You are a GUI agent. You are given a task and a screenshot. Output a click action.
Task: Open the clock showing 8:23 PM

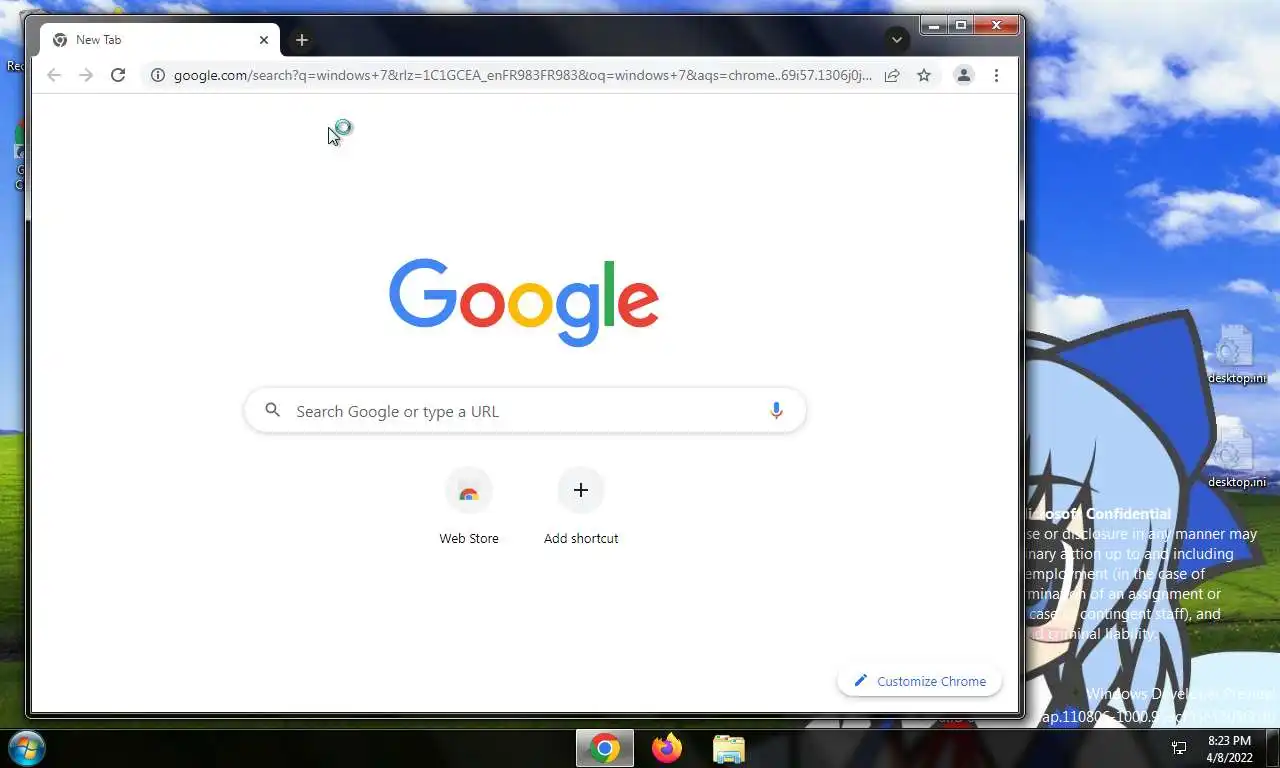click(x=1229, y=749)
